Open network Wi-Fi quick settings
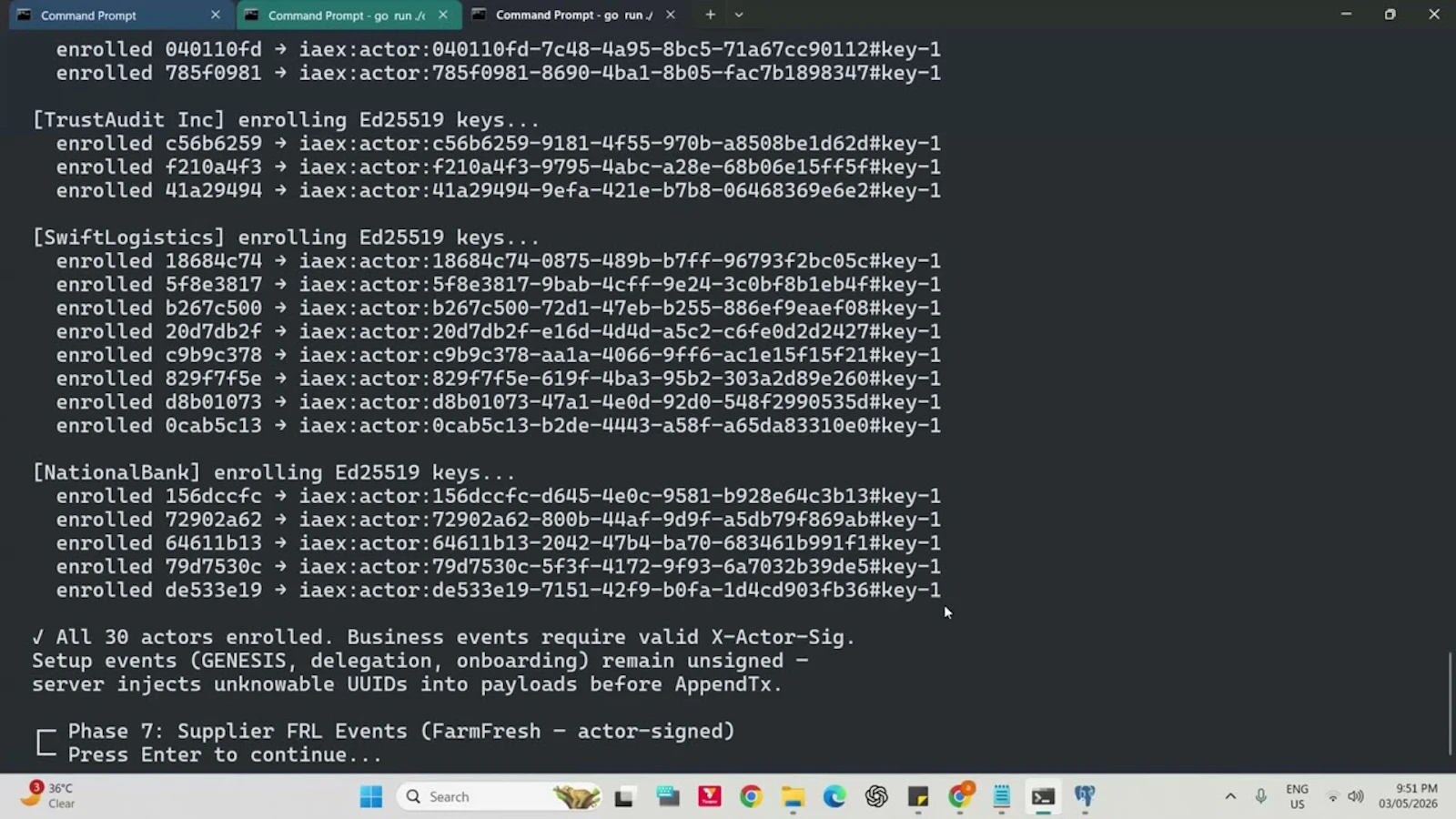This screenshot has height=819, width=1456. pos(1332,797)
